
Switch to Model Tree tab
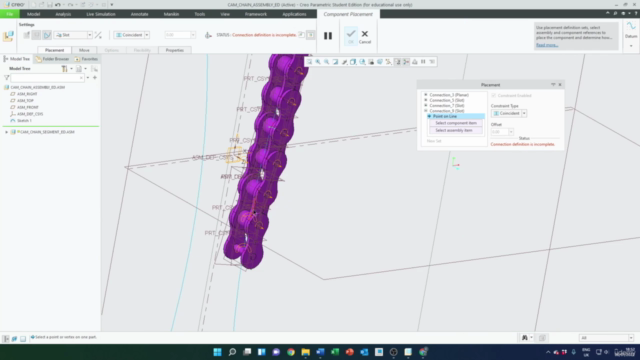(x=17, y=59)
